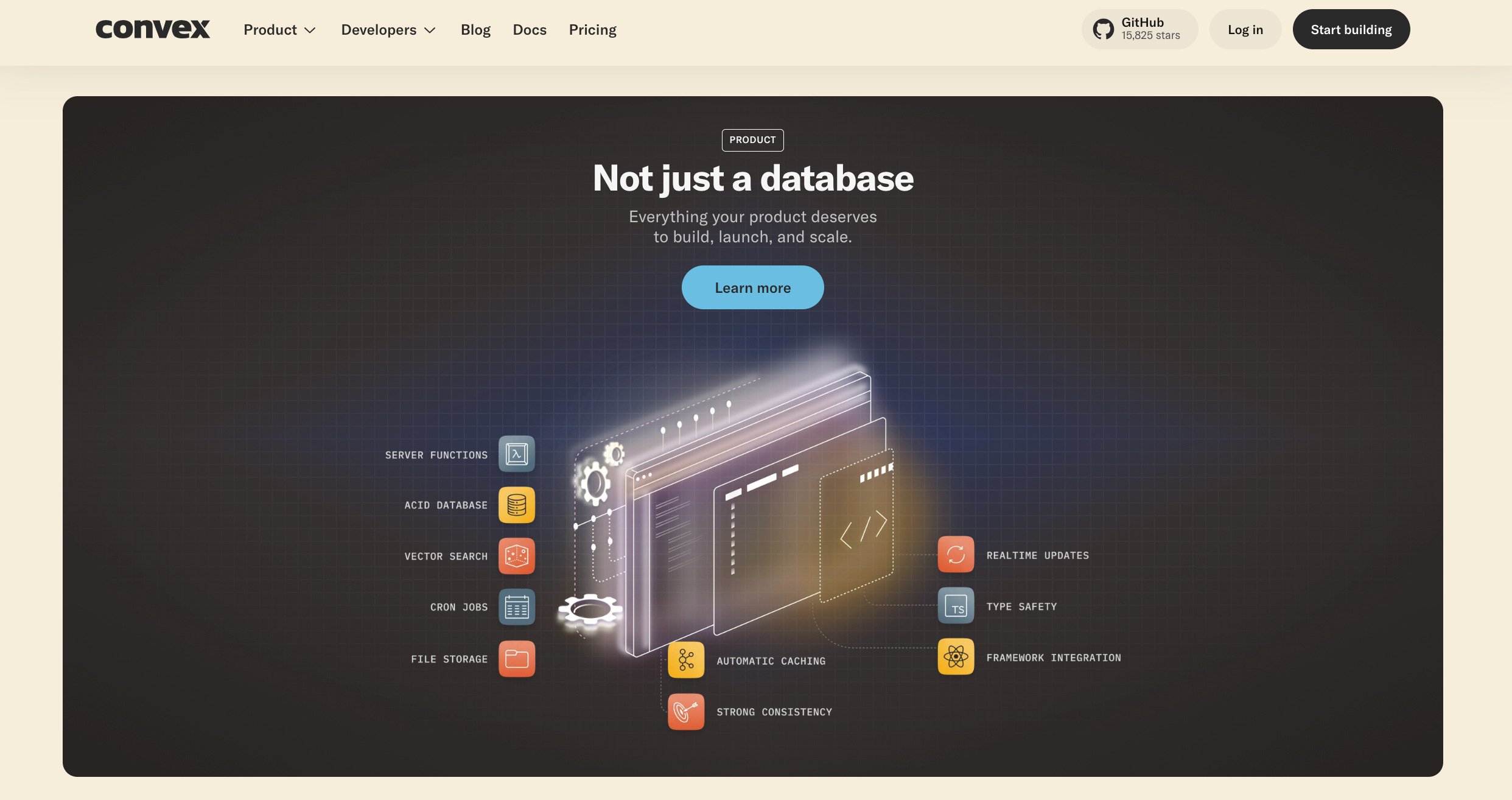The image size is (1512, 800).
Task: Expand the Developers dropdown menu
Action: [388, 30]
